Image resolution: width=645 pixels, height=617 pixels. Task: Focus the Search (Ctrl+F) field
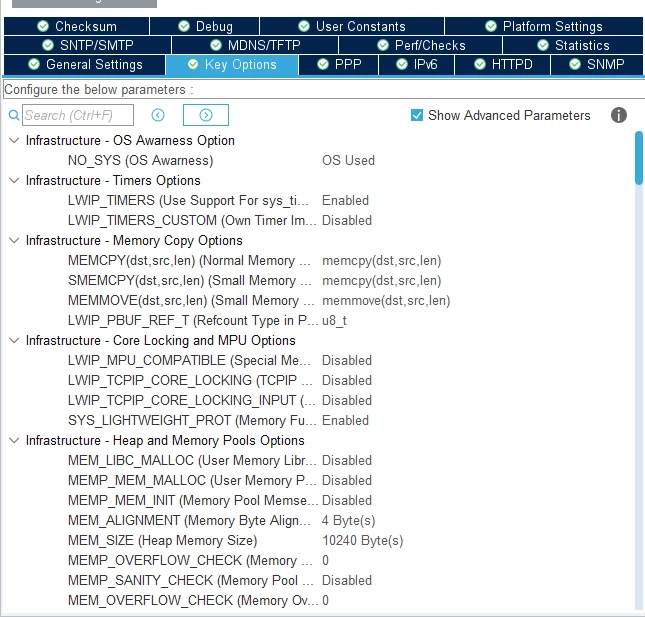pyautogui.click(x=78, y=115)
